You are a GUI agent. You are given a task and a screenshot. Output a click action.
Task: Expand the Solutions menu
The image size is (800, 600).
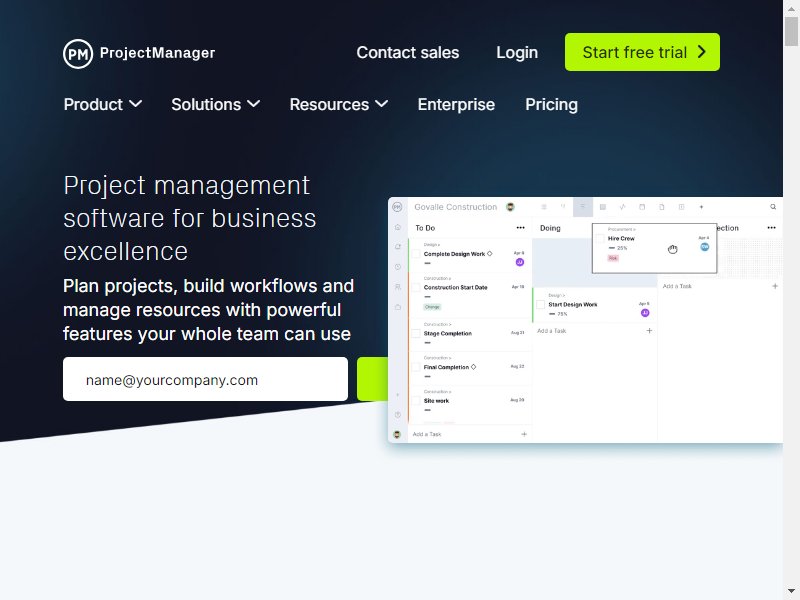[x=216, y=105]
